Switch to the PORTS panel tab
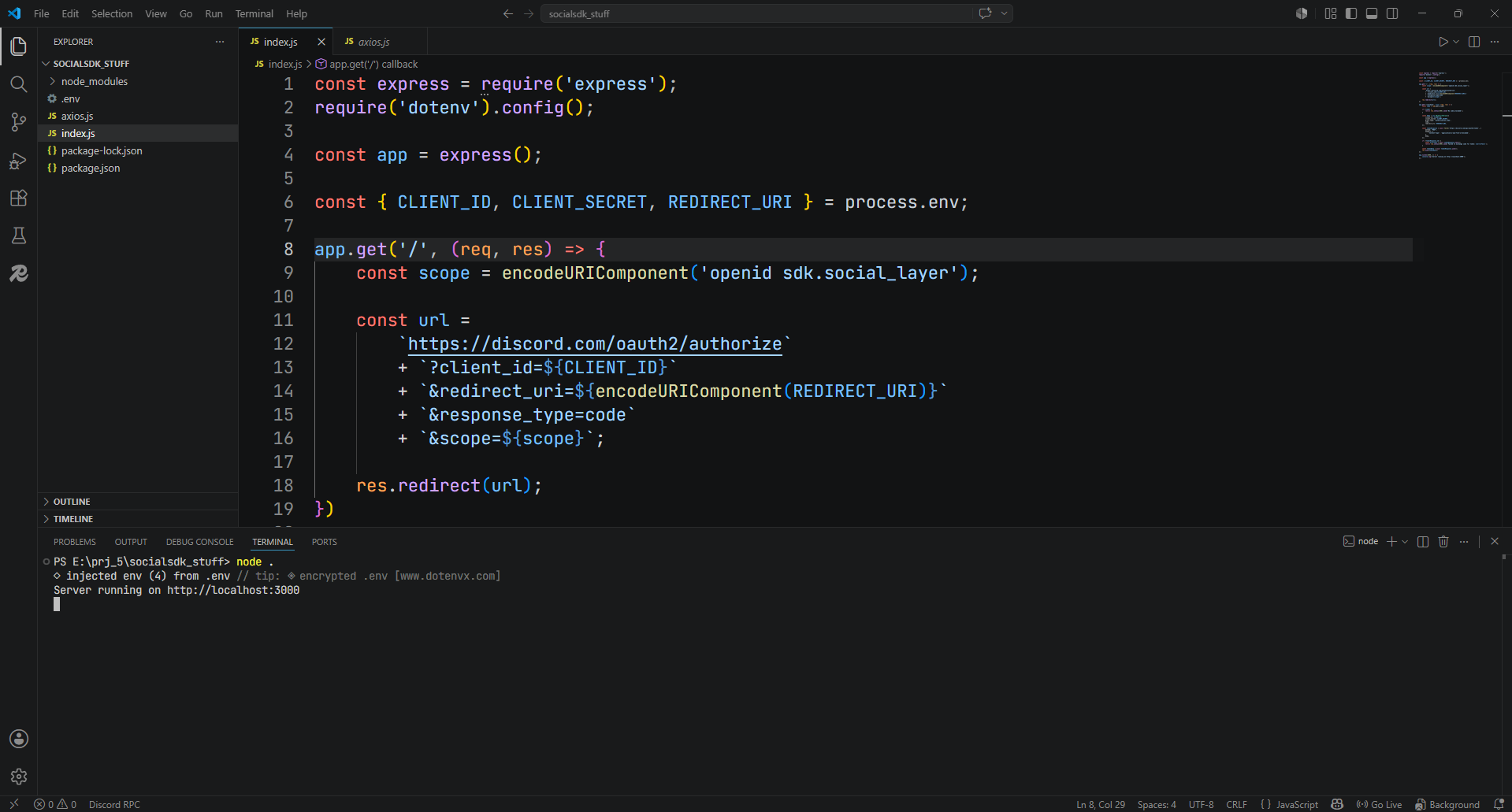The image size is (1512, 812). pos(324,542)
